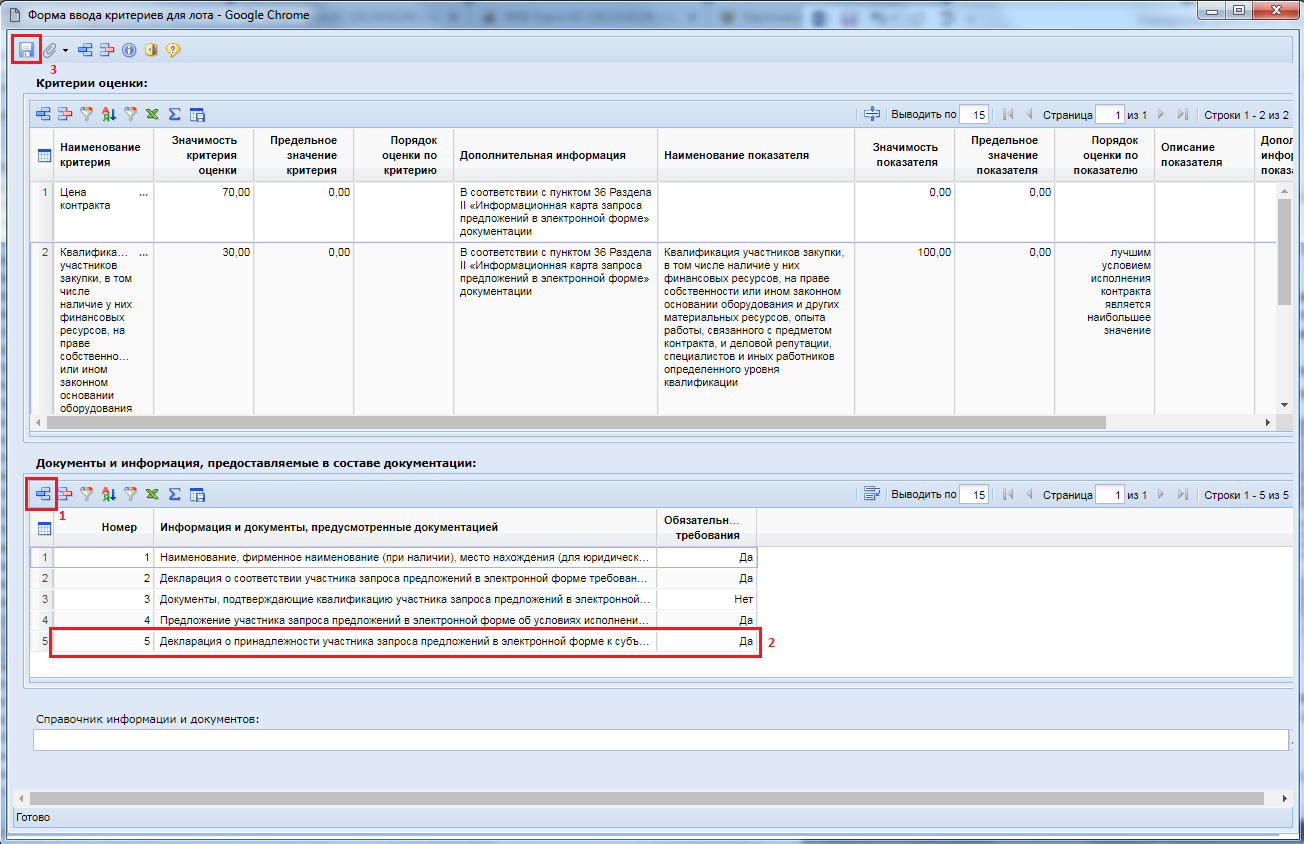Click the A-Z sort icon in criteria grid
The width and height of the screenshot is (1304, 844).
[x=109, y=114]
